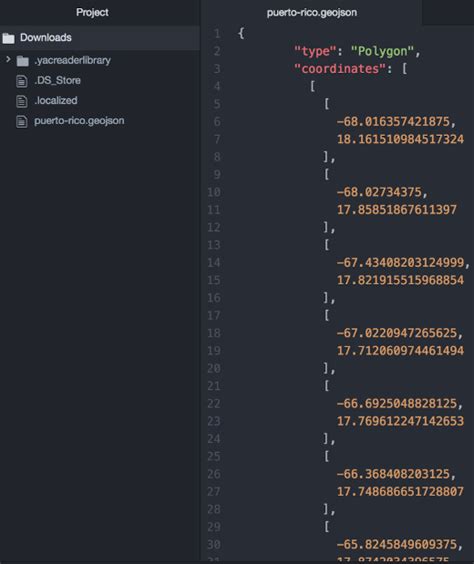The width and height of the screenshot is (474, 564).
Task: Click the Downloads root folder icon
Action: (x=8, y=38)
